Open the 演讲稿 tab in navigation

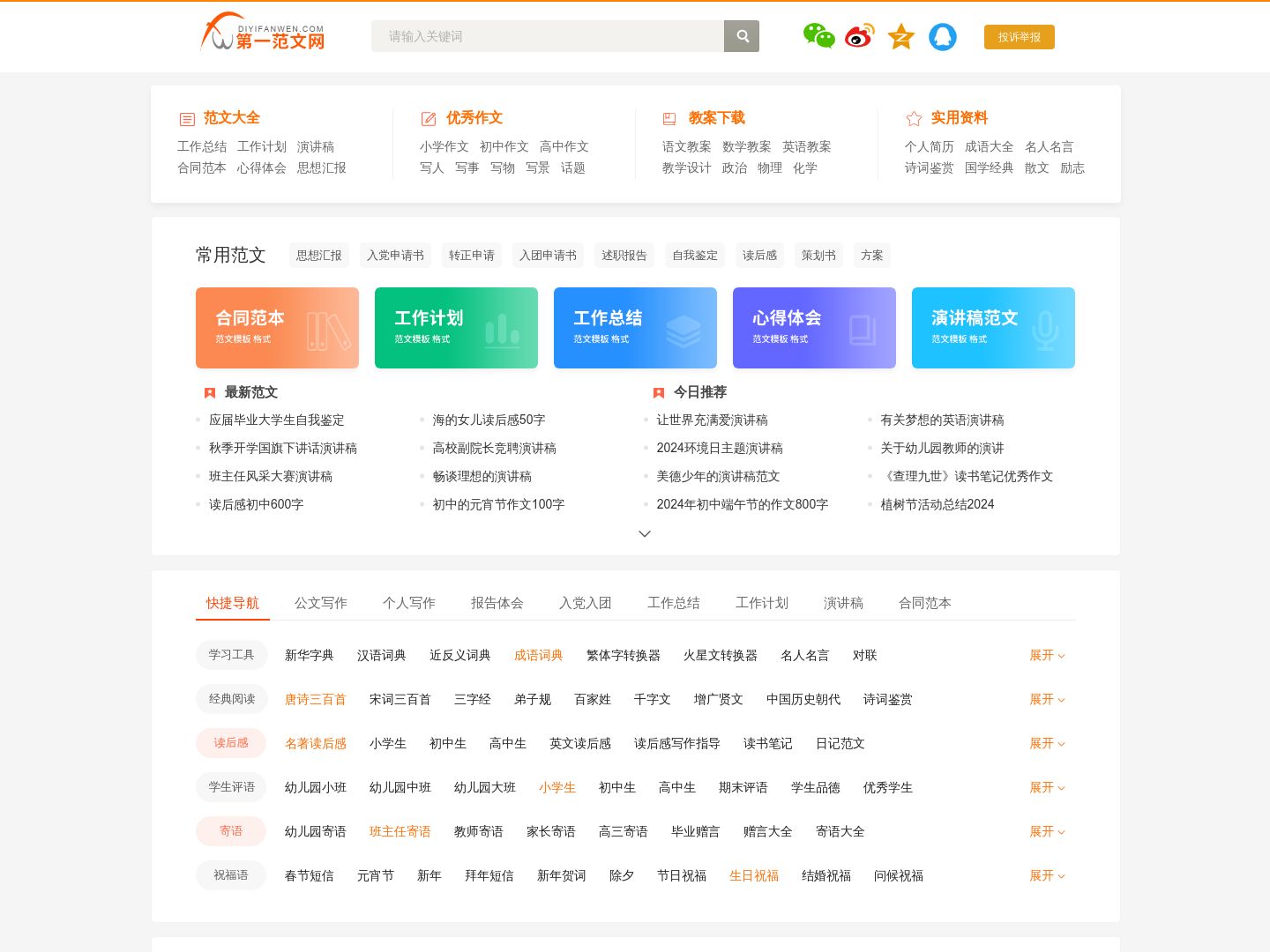[844, 603]
